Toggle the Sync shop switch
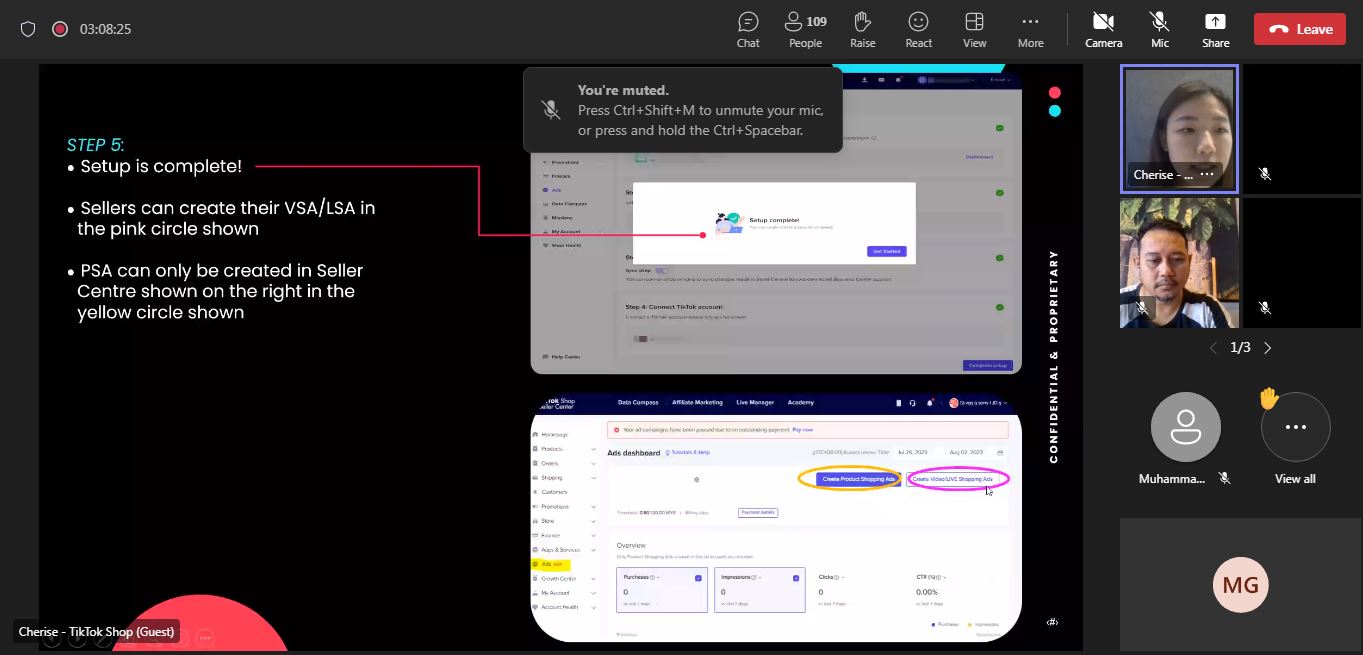1363x655 pixels. [661, 270]
